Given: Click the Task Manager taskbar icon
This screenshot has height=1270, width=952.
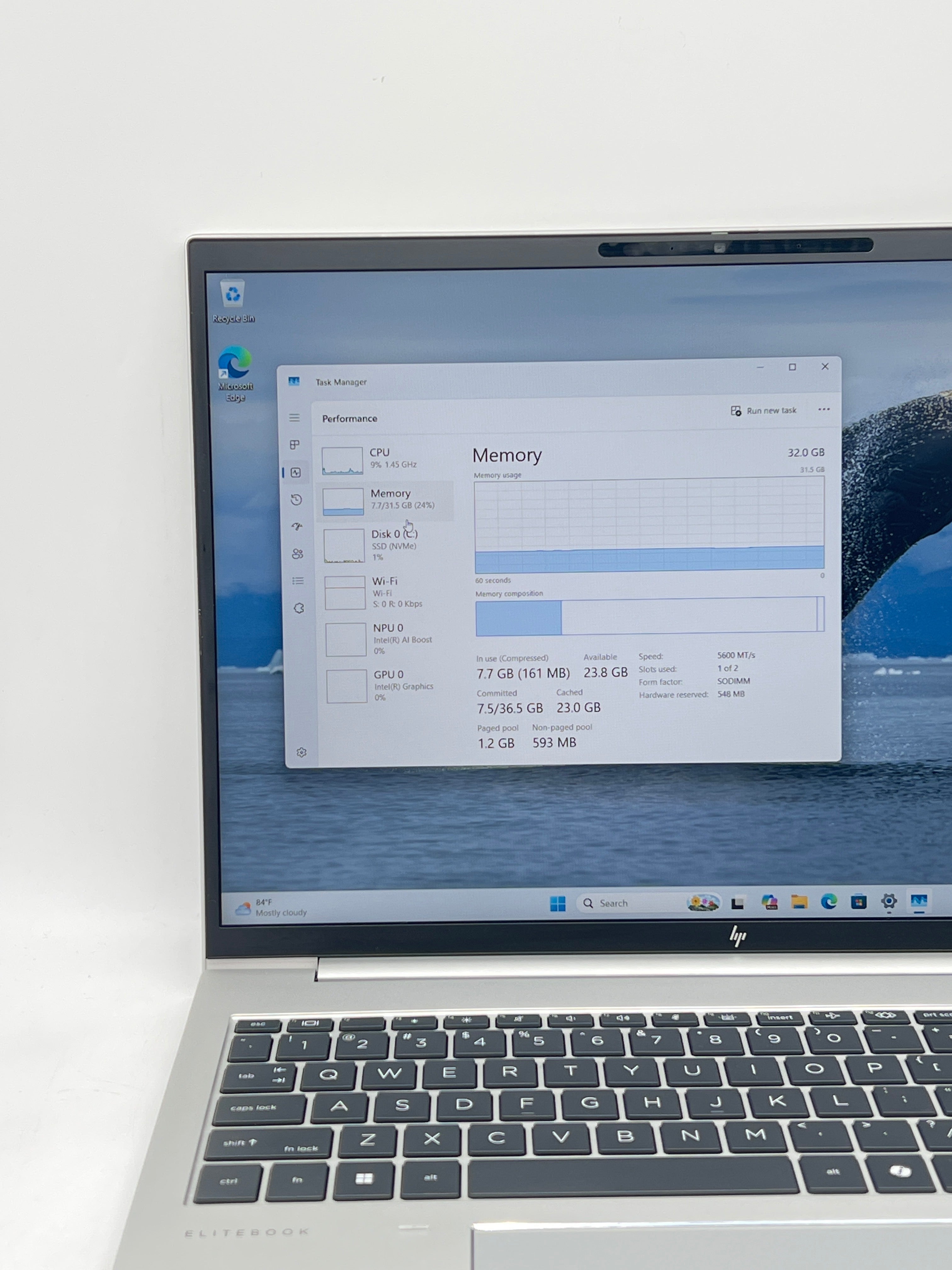Looking at the screenshot, I should [919, 901].
